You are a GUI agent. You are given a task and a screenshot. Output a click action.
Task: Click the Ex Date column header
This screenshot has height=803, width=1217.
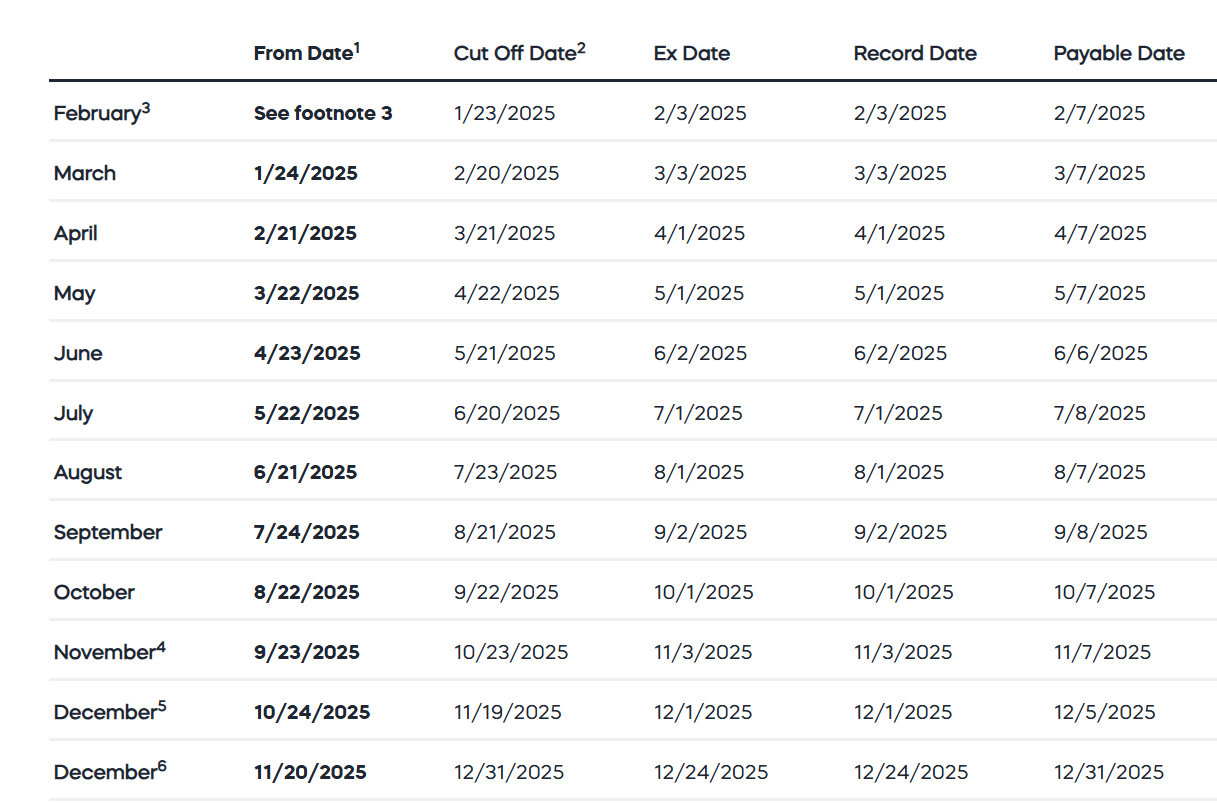691,54
